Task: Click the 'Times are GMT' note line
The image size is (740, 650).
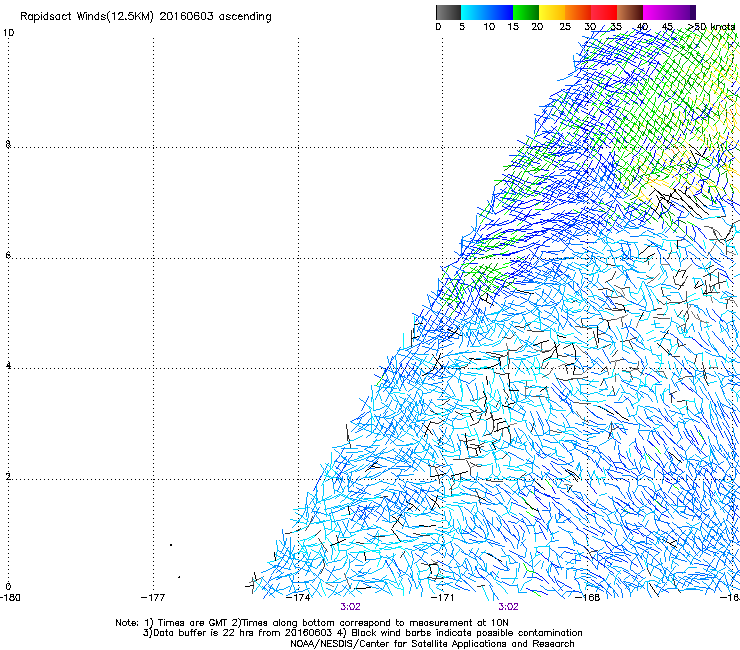Action: click(312, 623)
